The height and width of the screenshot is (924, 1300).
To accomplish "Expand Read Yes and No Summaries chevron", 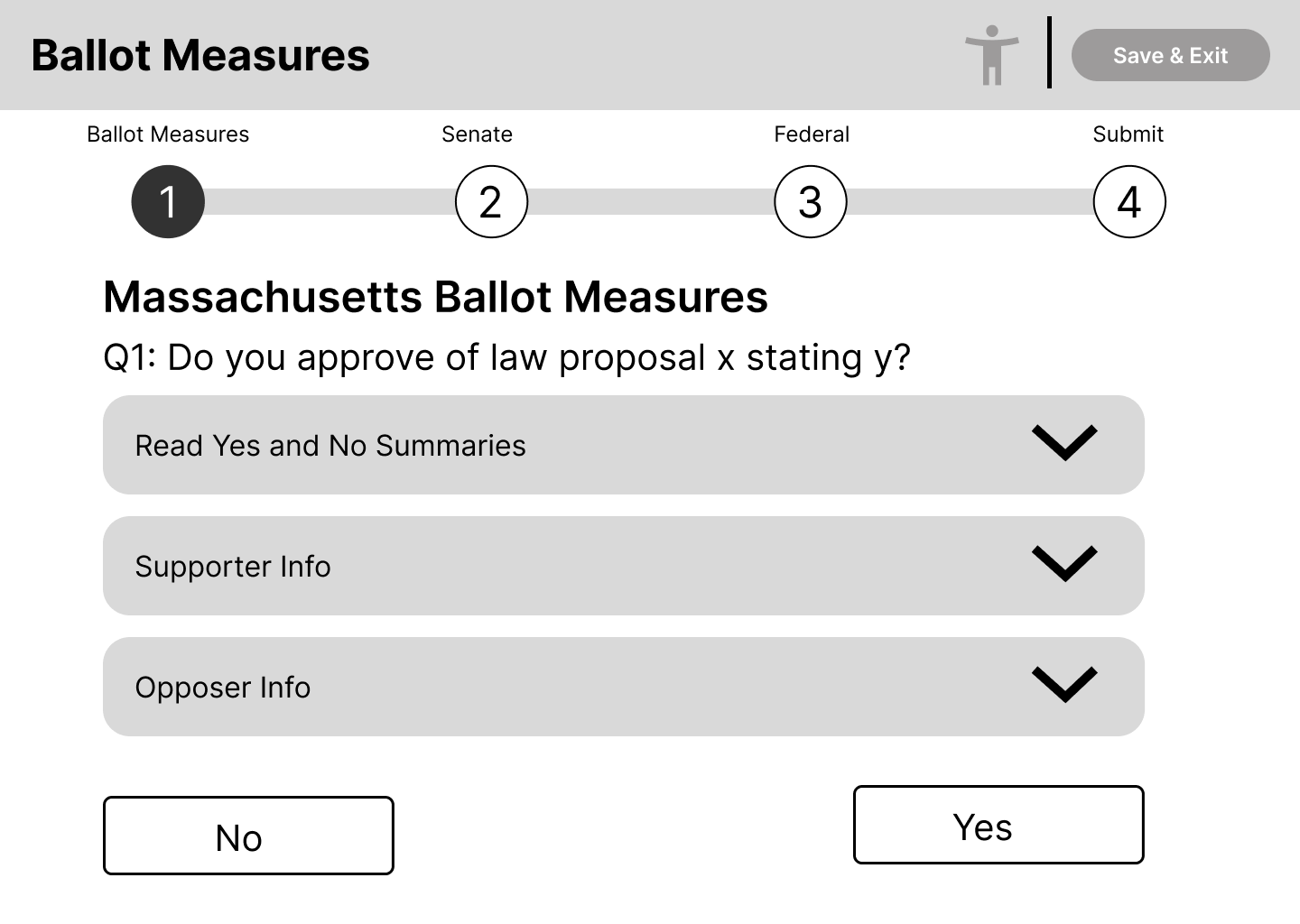I will pos(1064,443).
